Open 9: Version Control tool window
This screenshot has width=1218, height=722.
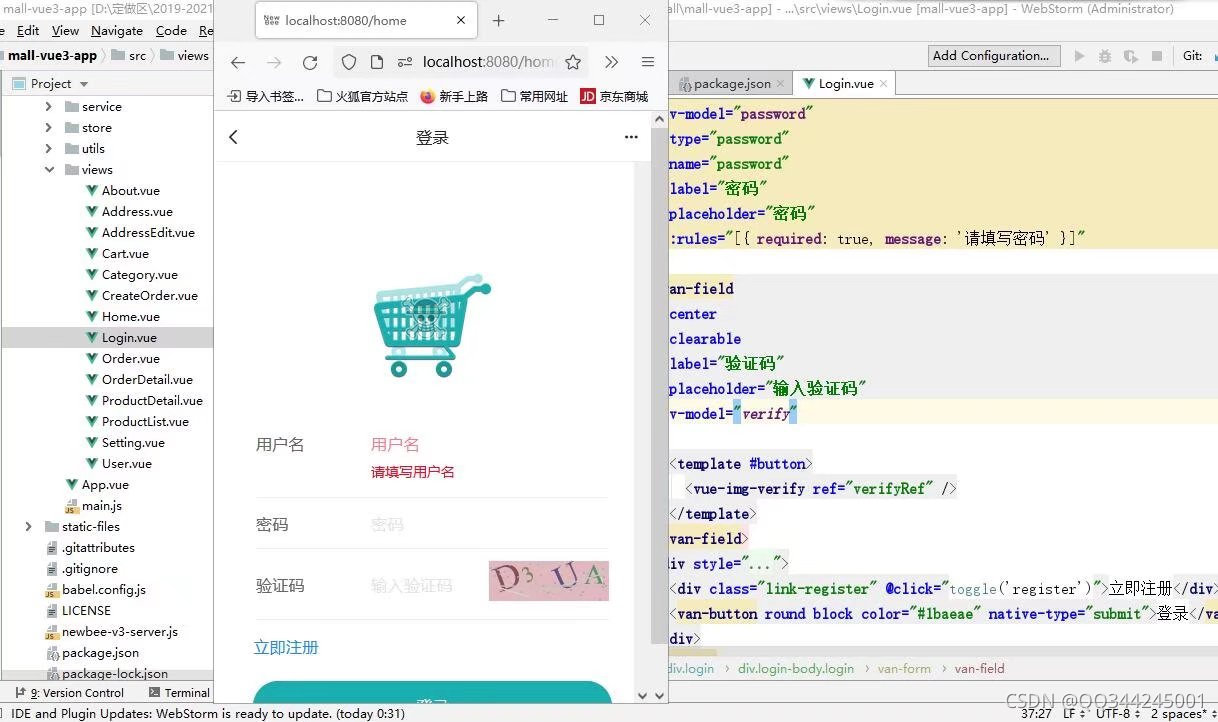point(69,692)
